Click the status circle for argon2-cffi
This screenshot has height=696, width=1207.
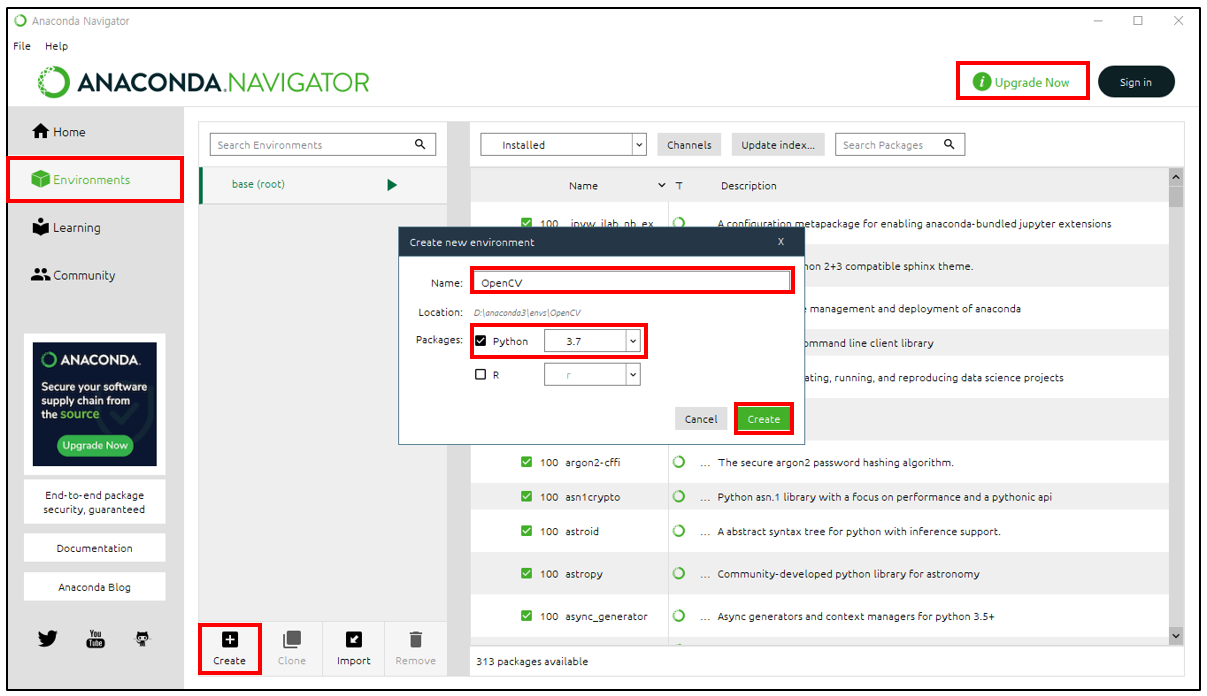pyautogui.click(x=679, y=462)
